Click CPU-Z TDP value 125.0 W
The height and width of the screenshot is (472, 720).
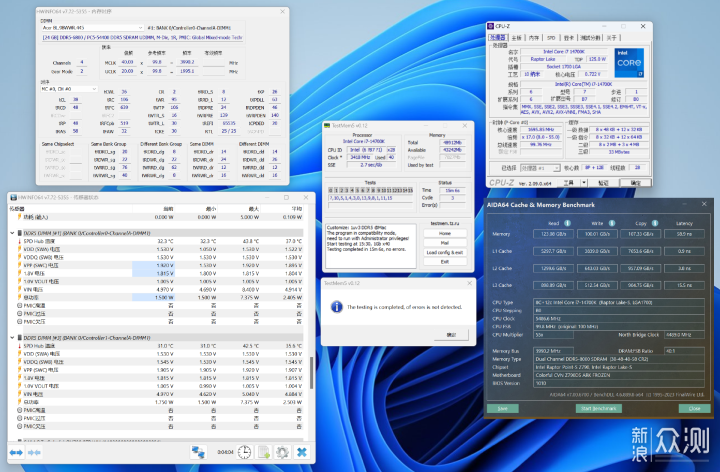(596, 59)
